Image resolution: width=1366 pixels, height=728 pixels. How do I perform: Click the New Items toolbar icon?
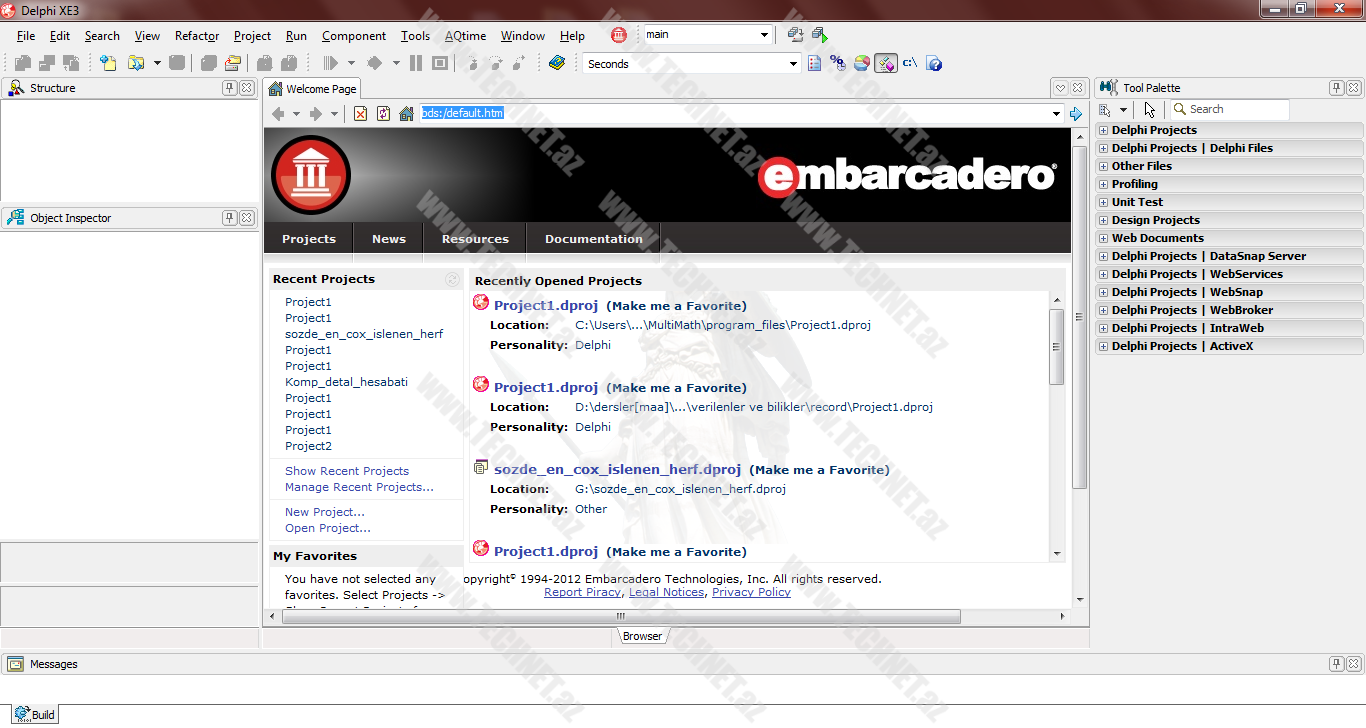pyautogui.click(x=108, y=63)
